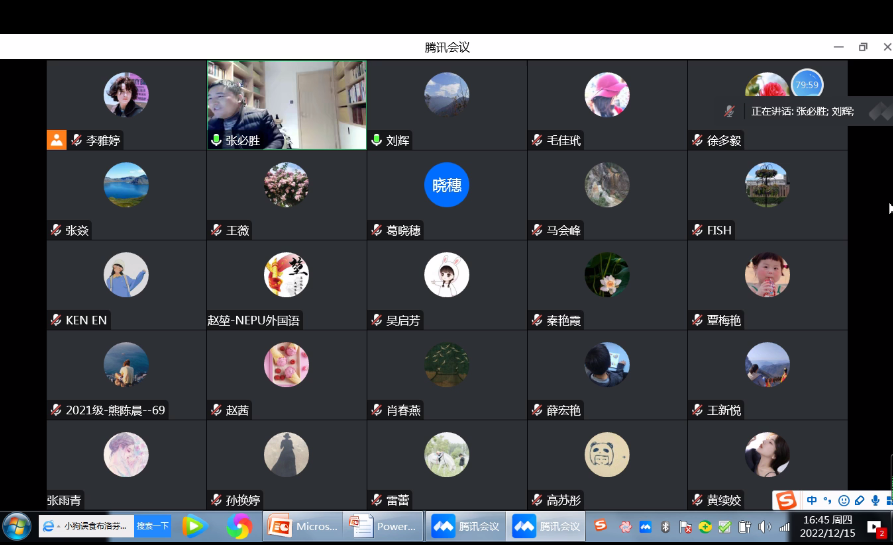Screen dimensions: 893x545
Task: Click the taskbar clock showing 16:45
Action: coord(825,526)
